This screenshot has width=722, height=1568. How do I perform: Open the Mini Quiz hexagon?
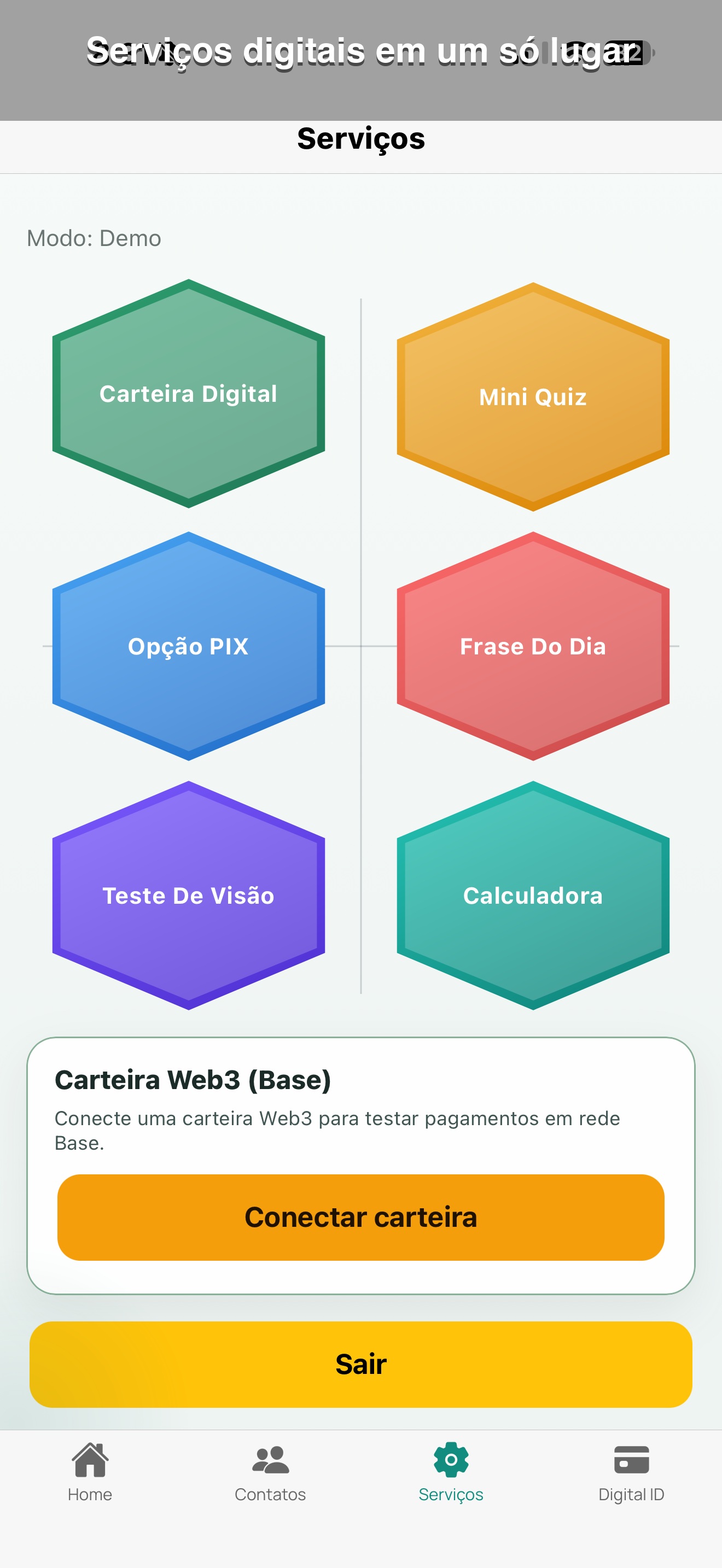pos(532,397)
